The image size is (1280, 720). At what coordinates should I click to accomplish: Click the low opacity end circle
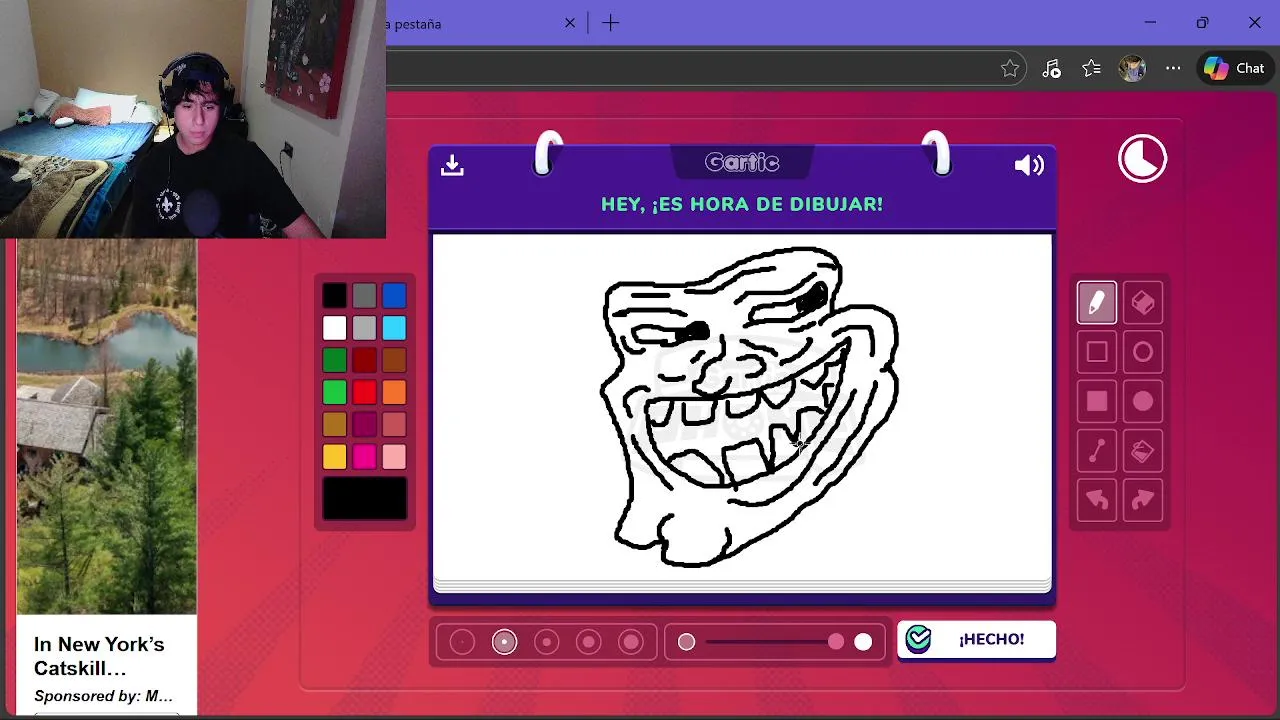coord(686,642)
